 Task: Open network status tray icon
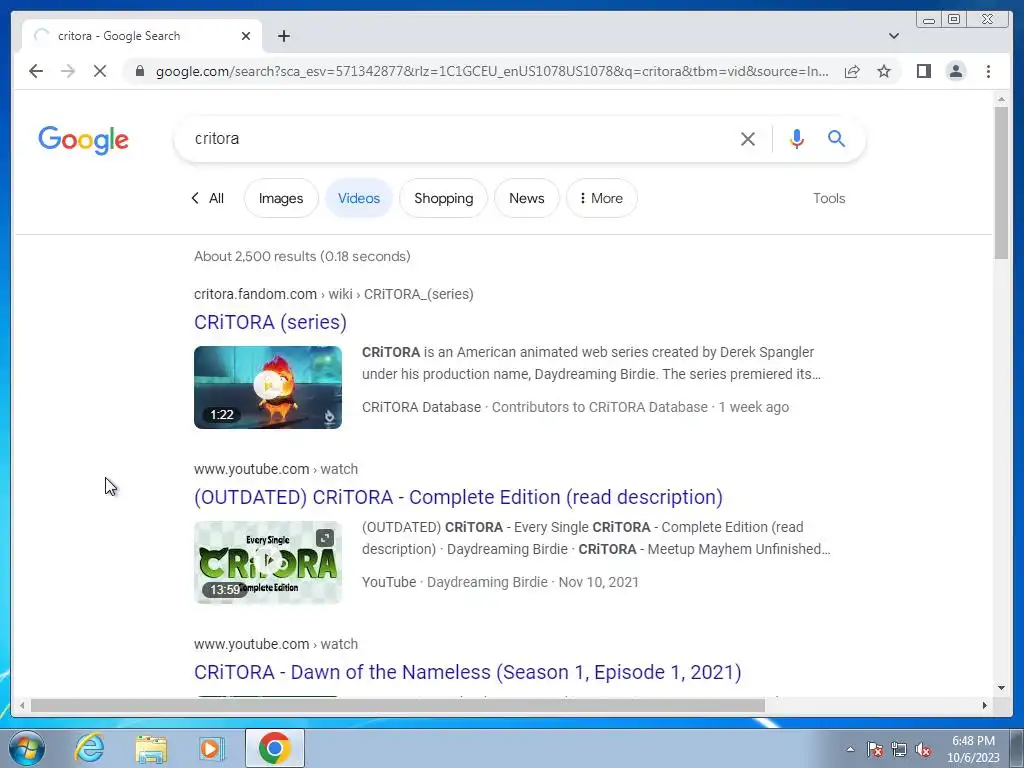coord(899,749)
